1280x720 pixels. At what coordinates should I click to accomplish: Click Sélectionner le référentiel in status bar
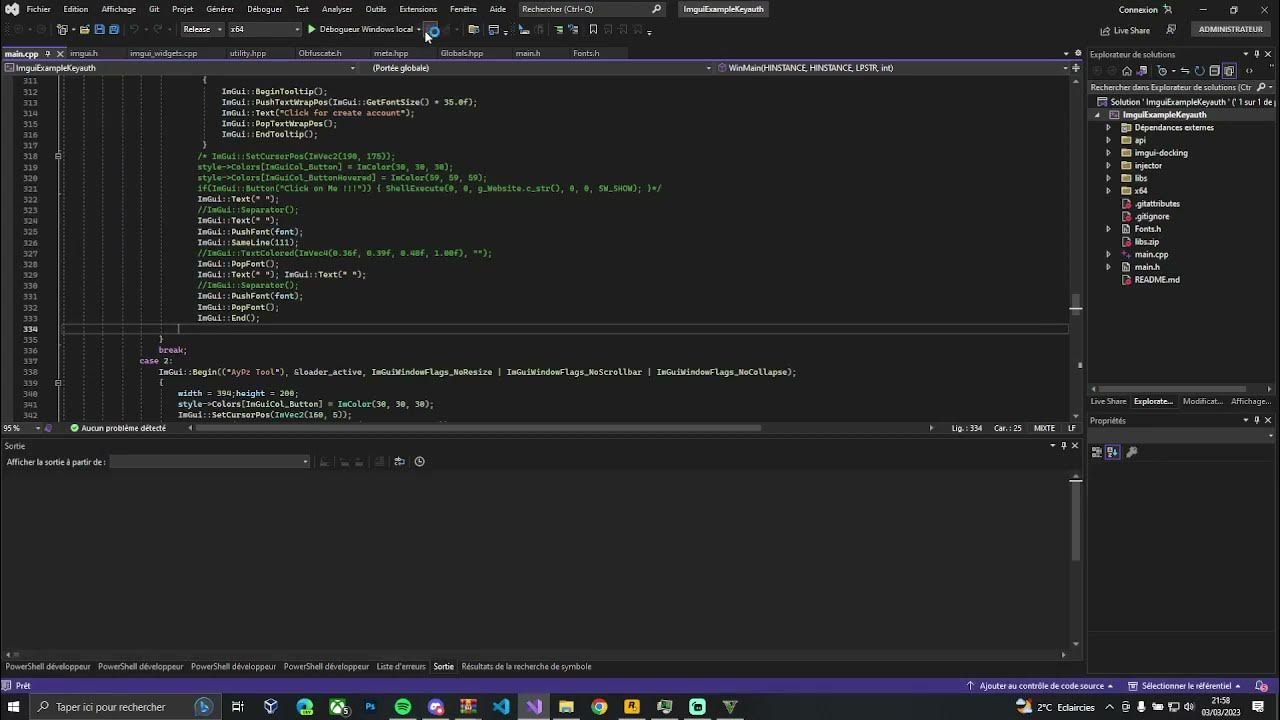(1184, 686)
